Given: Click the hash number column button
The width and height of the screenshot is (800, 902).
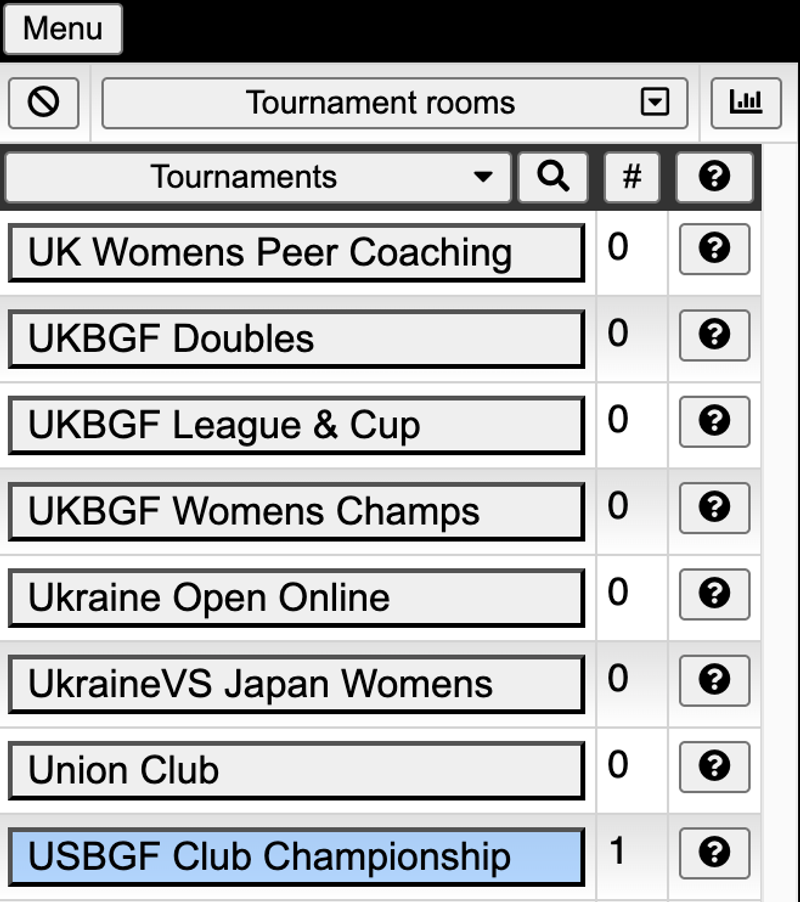Looking at the screenshot, I should click(x=631, y=177).
